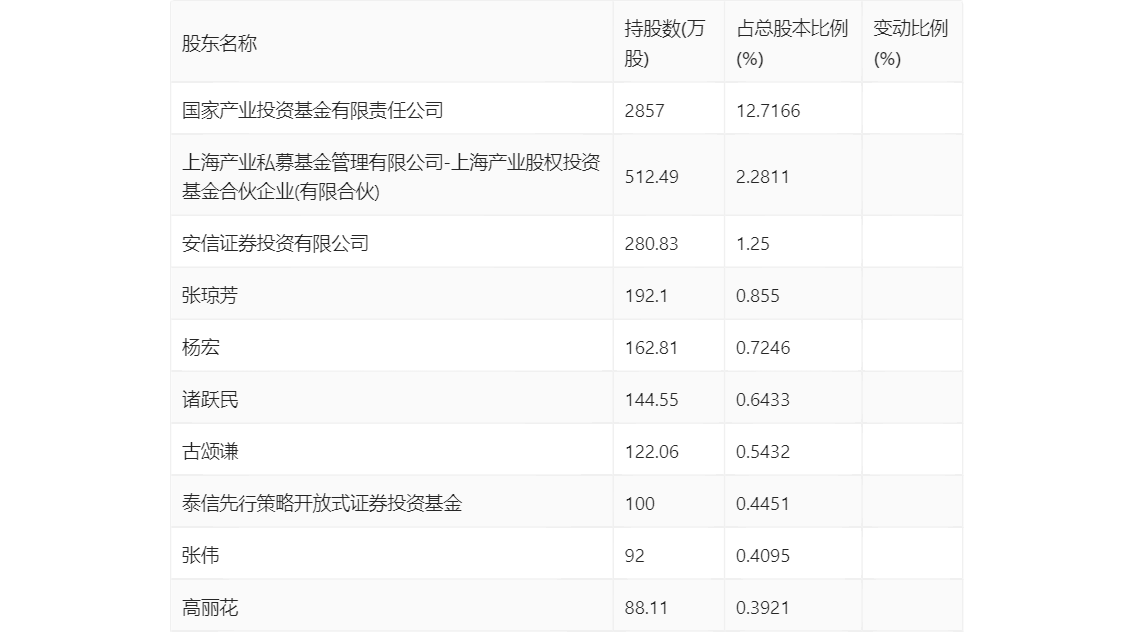
Task: Select the 占总股本比例(%) column header
Action: (792, 43)
